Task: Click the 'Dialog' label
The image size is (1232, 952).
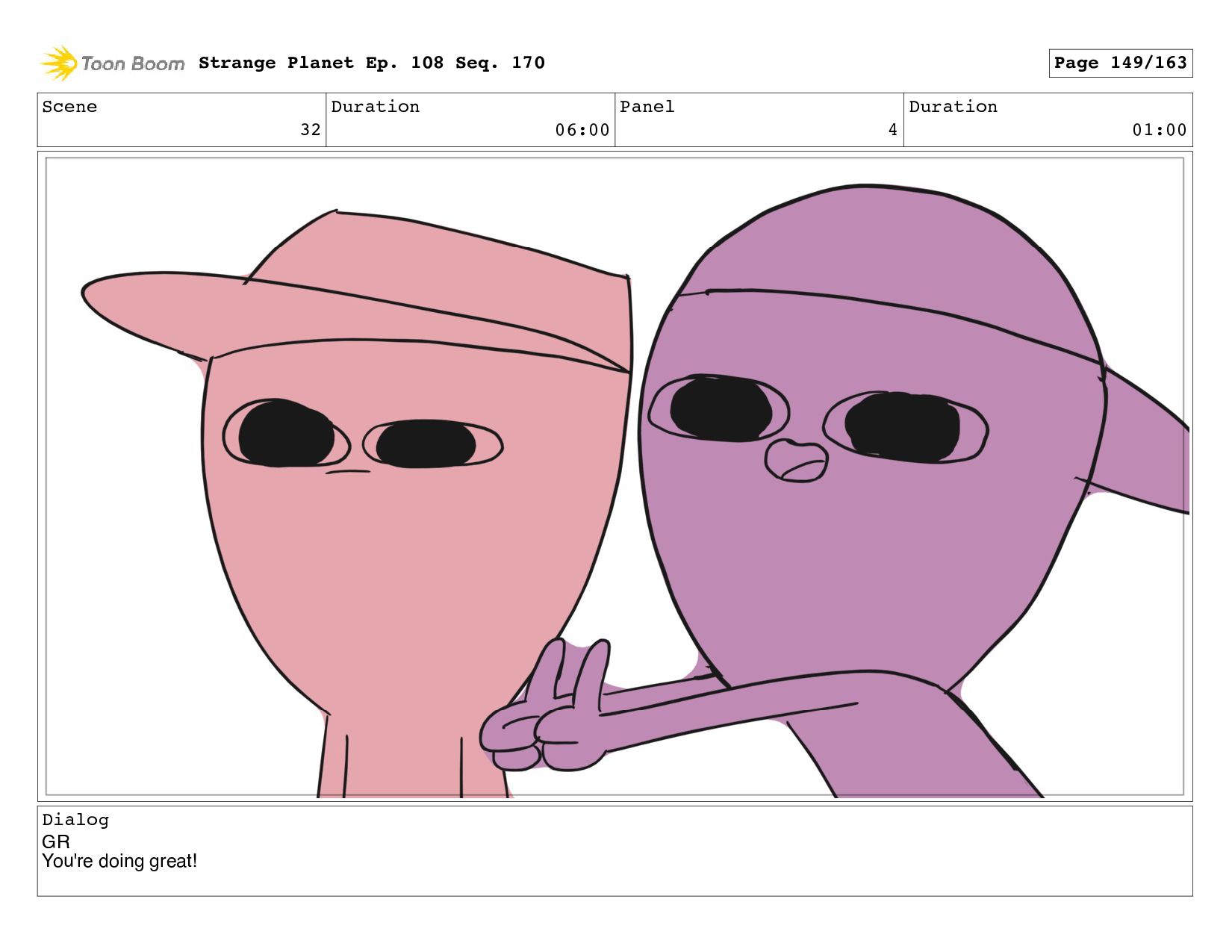Action: point(75,820)
